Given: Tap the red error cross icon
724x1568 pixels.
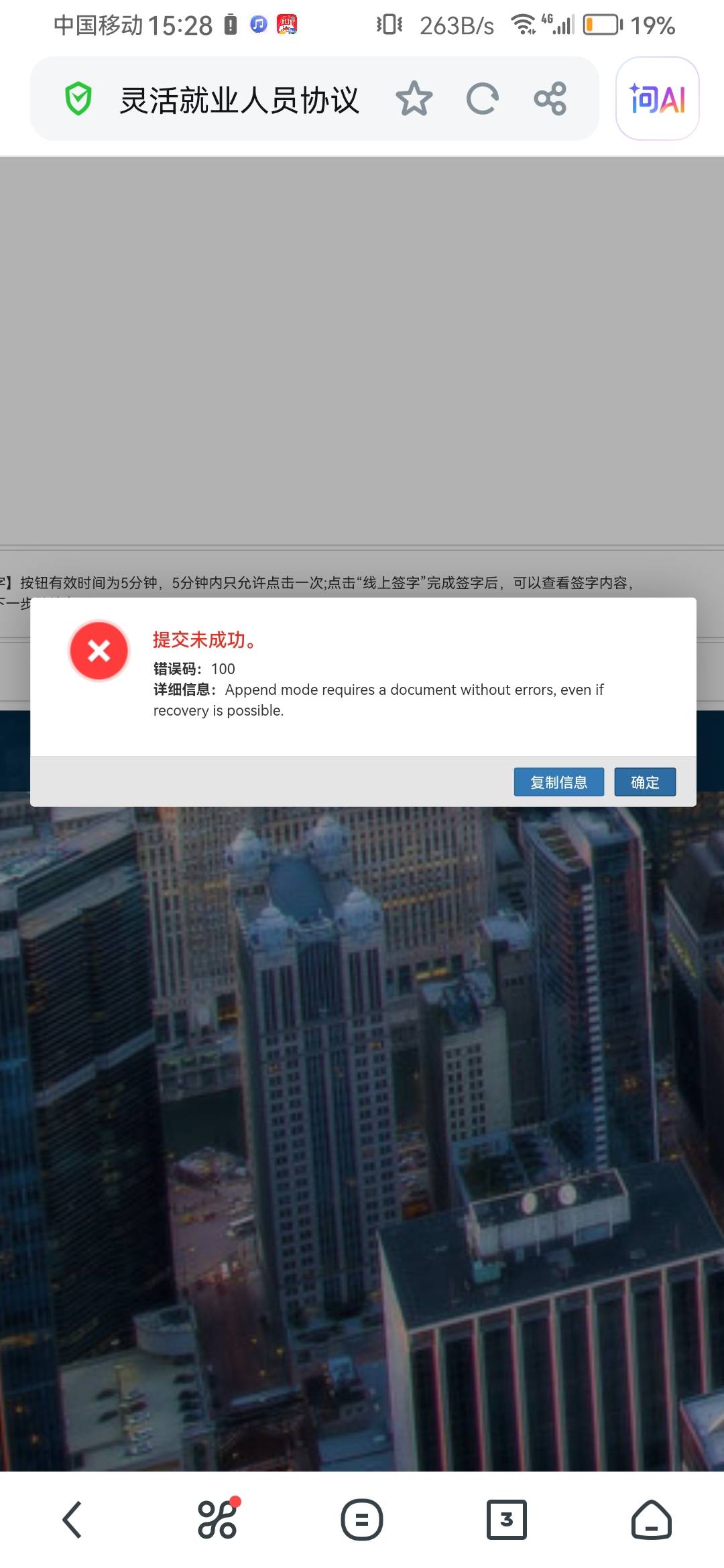Looking at the screenshot, I should click(99, 651).
